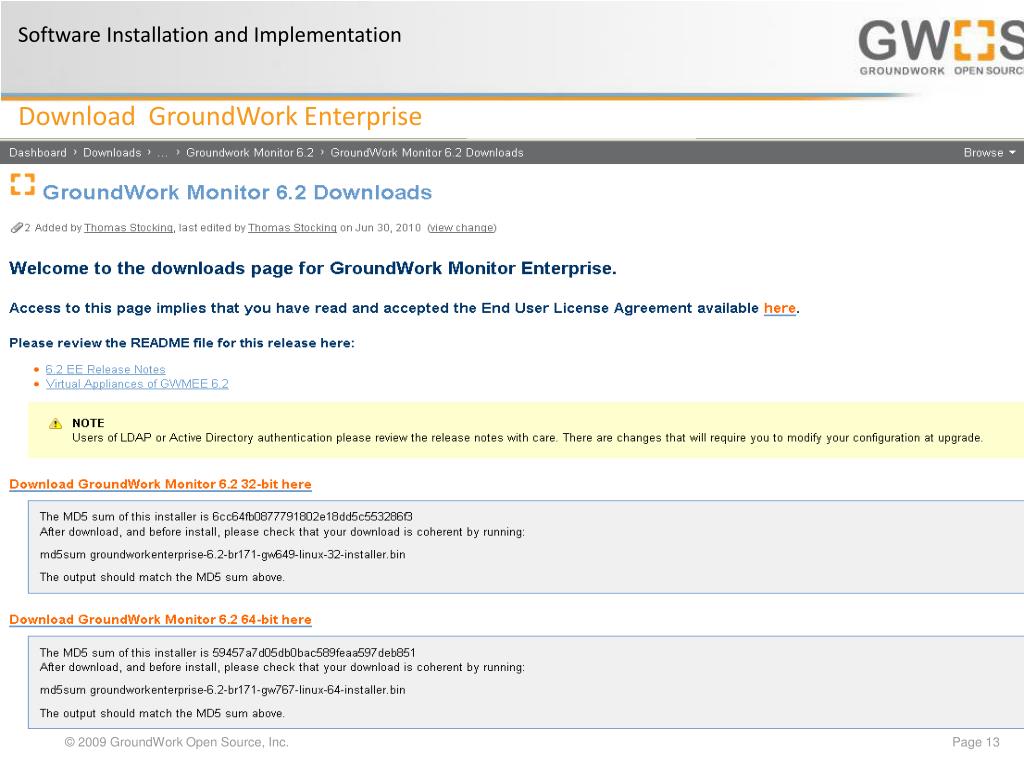
Task: Go to Dashboard breadcrumb
Action: pyautogui.click(x=38, y=152)
